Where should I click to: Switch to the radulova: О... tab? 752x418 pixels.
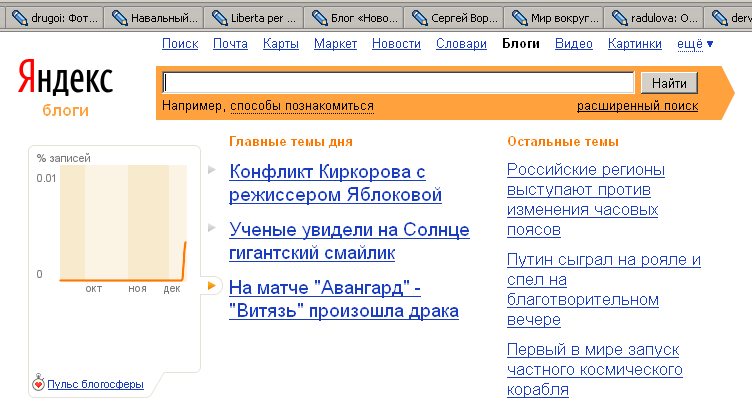655,18
